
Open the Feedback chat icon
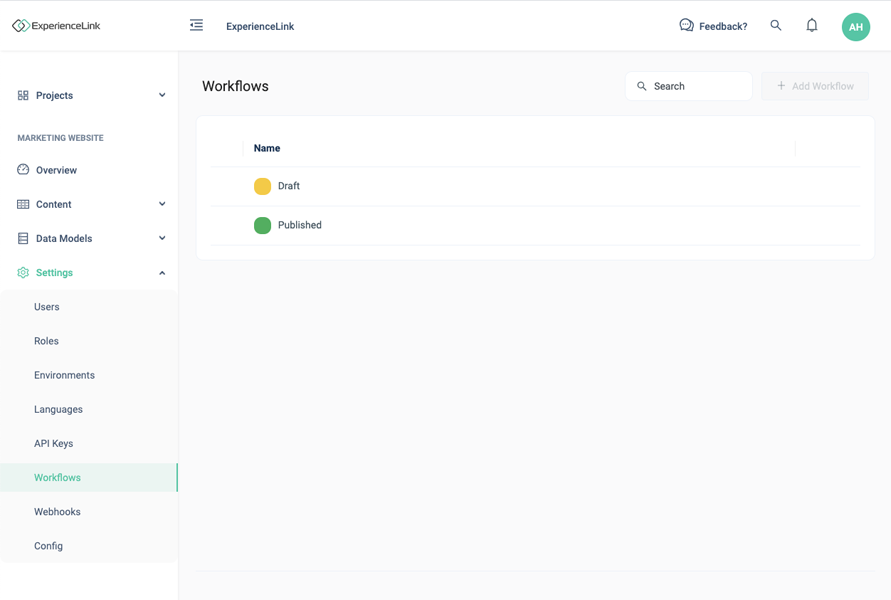(x=686, y=26)
